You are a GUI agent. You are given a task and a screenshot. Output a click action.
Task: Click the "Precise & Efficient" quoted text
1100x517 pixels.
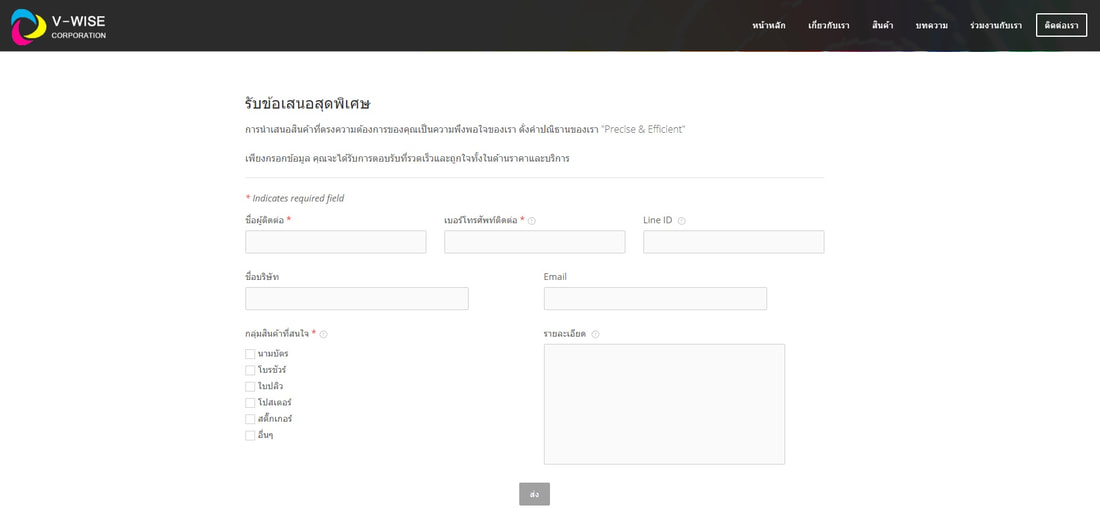pos(643,130)
